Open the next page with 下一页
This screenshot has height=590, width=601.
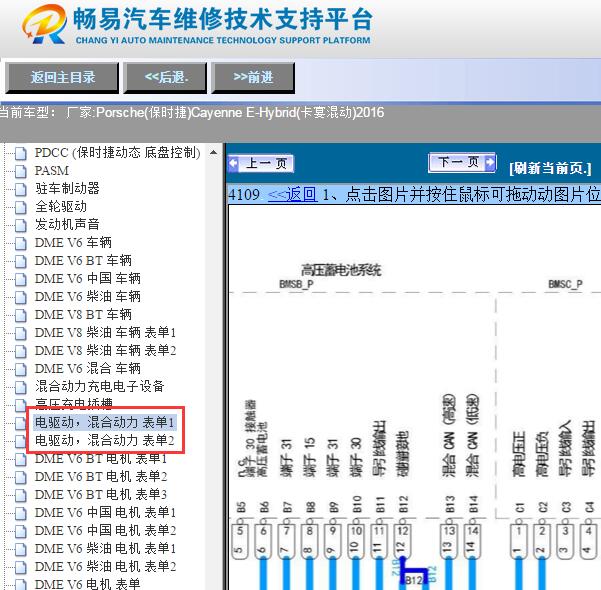[x=462, y=163]
